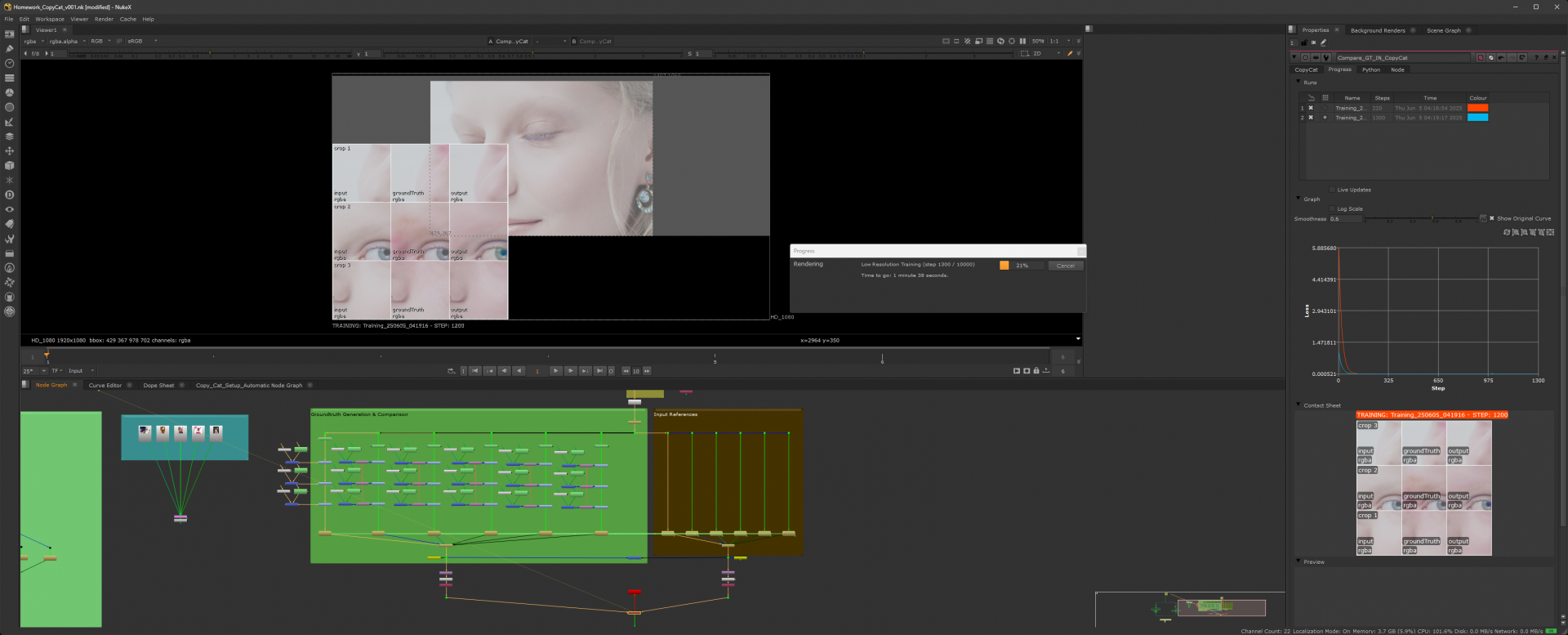Click the orange colour swatch of first run
The image size is (1568, 635).
click(x=1477, y=108)
